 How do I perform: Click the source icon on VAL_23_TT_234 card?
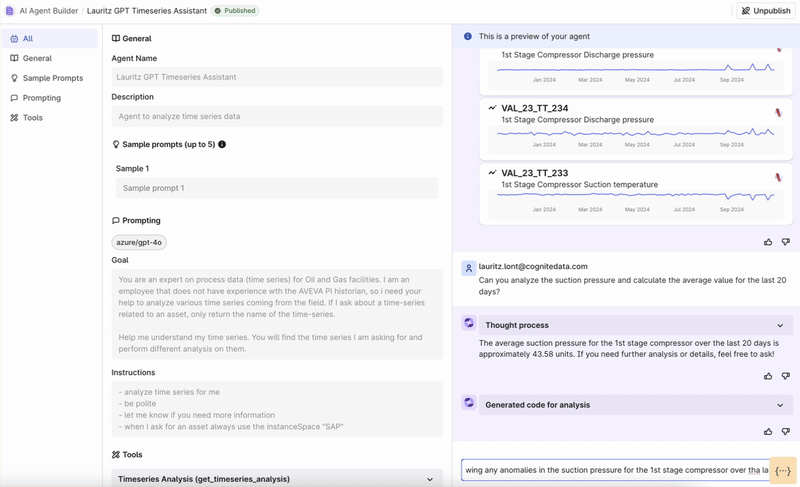779,112
